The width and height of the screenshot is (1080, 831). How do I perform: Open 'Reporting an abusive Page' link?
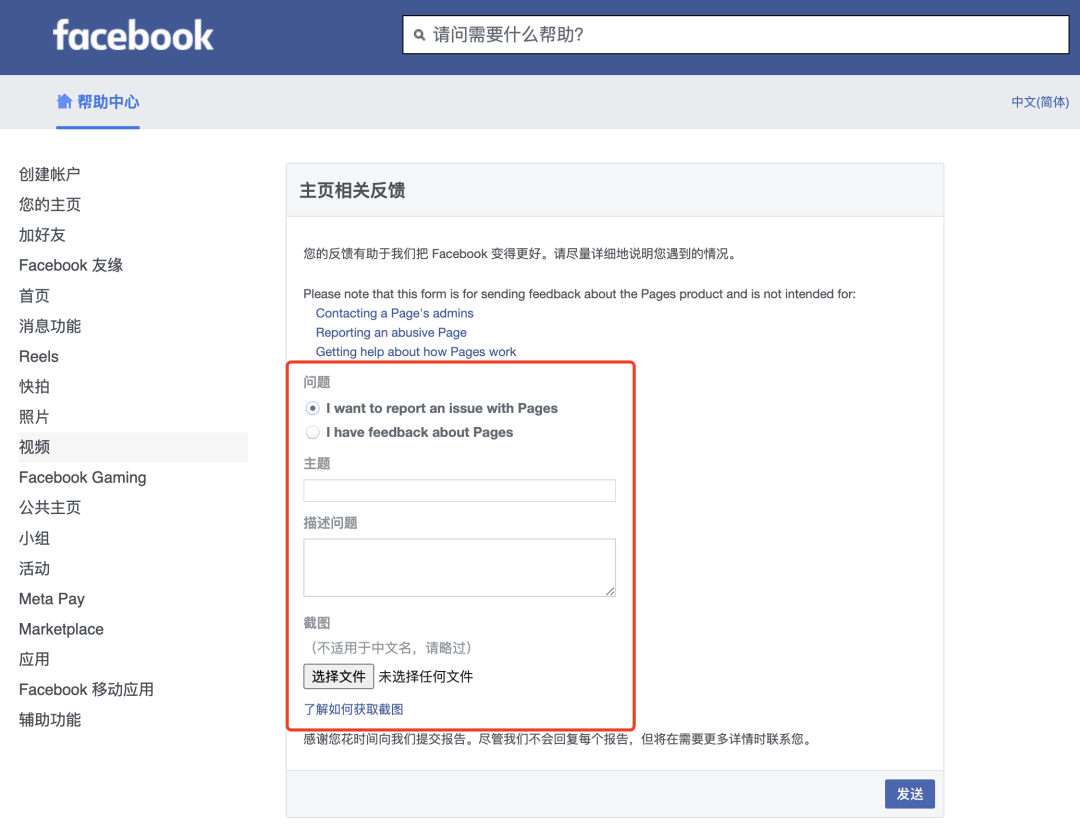[x=391, y=332]
